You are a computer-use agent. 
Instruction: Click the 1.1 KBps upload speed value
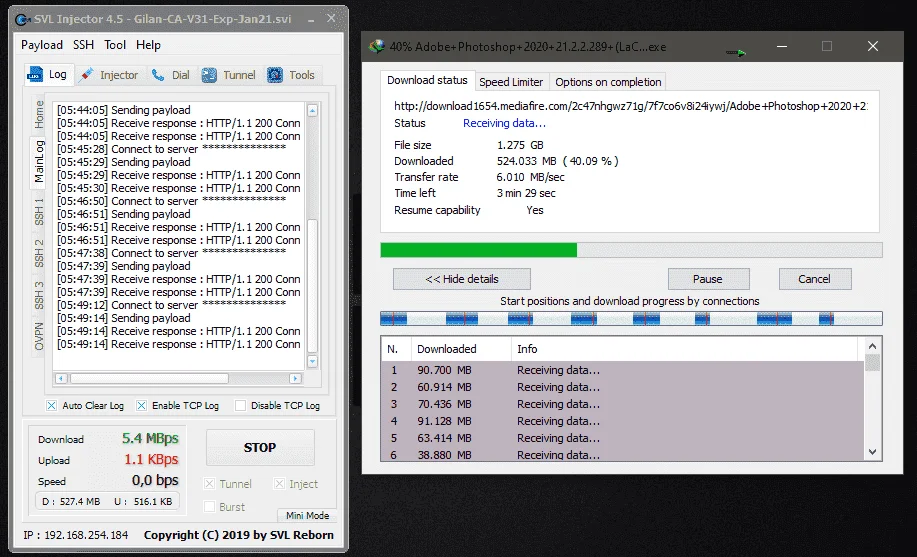point(151,459)
